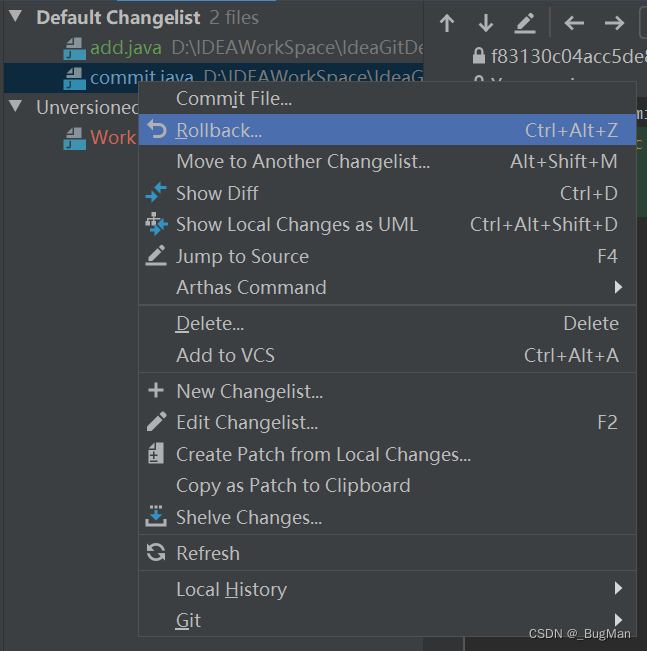Choose New Changelist... entry

tap(387, 392)
